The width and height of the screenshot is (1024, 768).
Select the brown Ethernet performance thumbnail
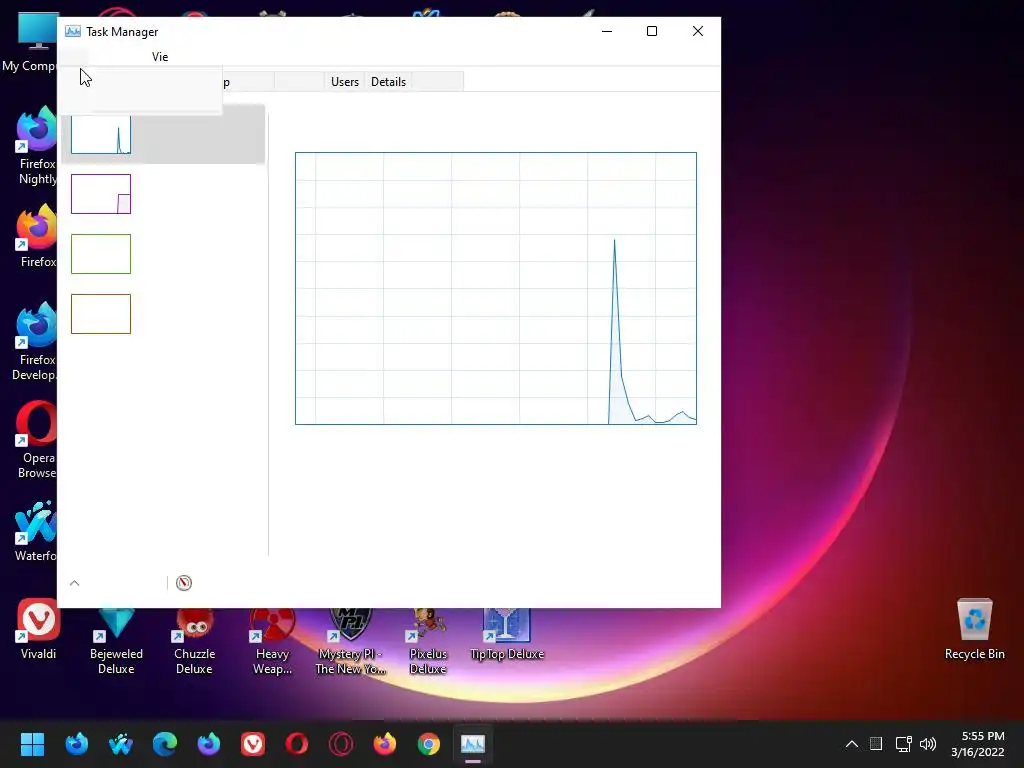(101, 314)
